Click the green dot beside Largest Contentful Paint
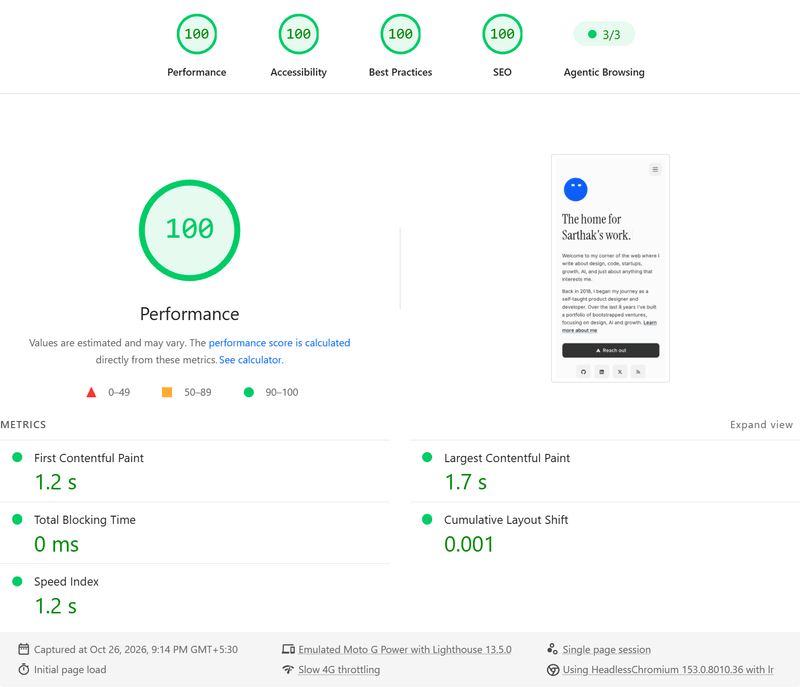The image size is (800, 687). click(427, 457)
